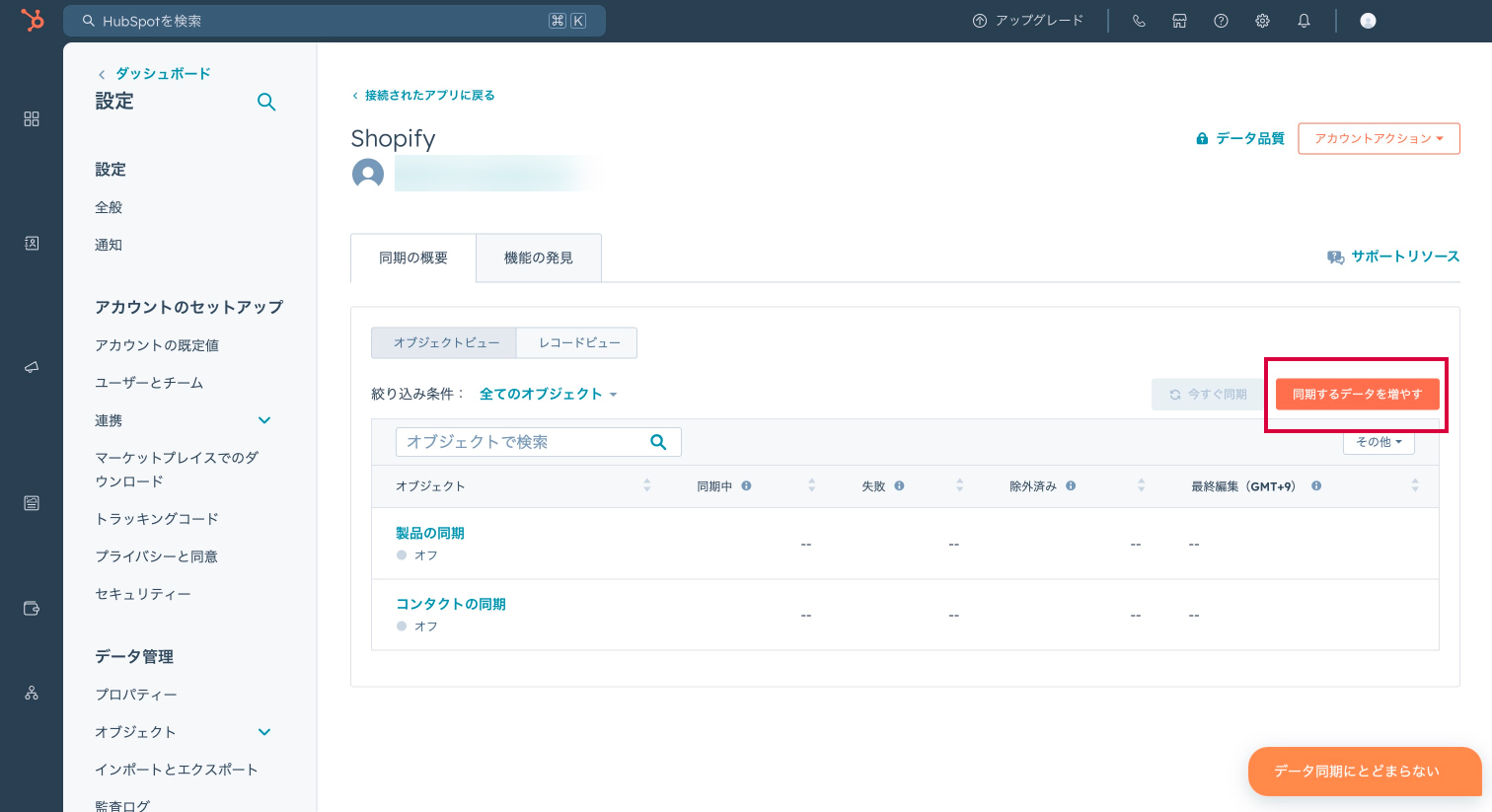The width and height of the screenshot is (1492, 812).
Task: Open the 全てのオブジェクト filter dropdown
Action: point(548,394)
